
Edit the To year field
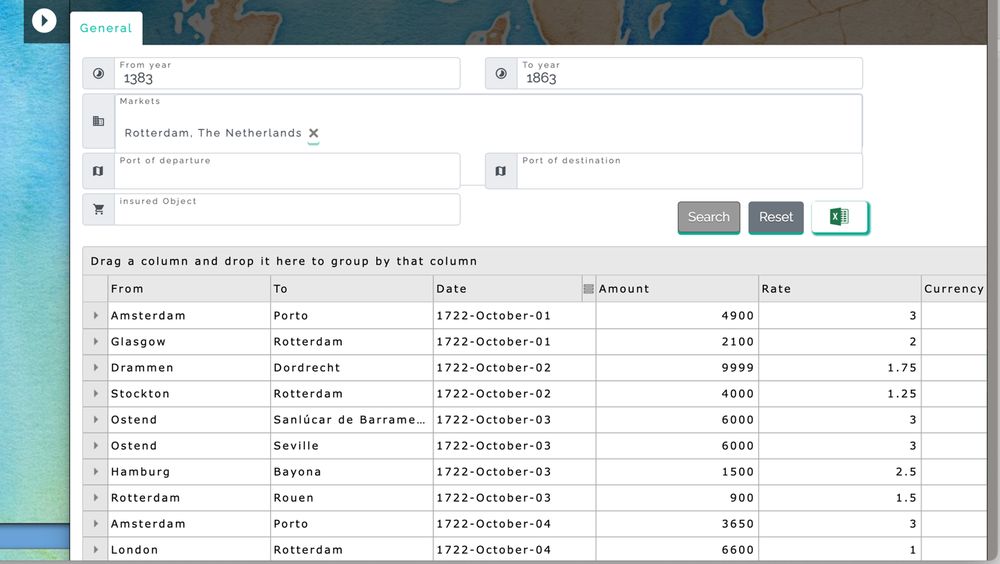689,73
